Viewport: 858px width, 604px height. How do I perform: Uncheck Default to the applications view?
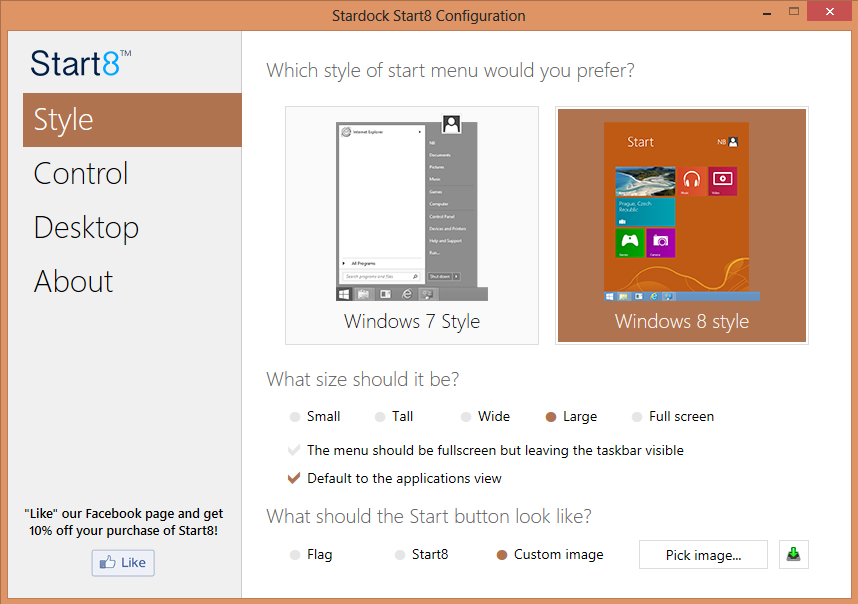tap(295, 478)
